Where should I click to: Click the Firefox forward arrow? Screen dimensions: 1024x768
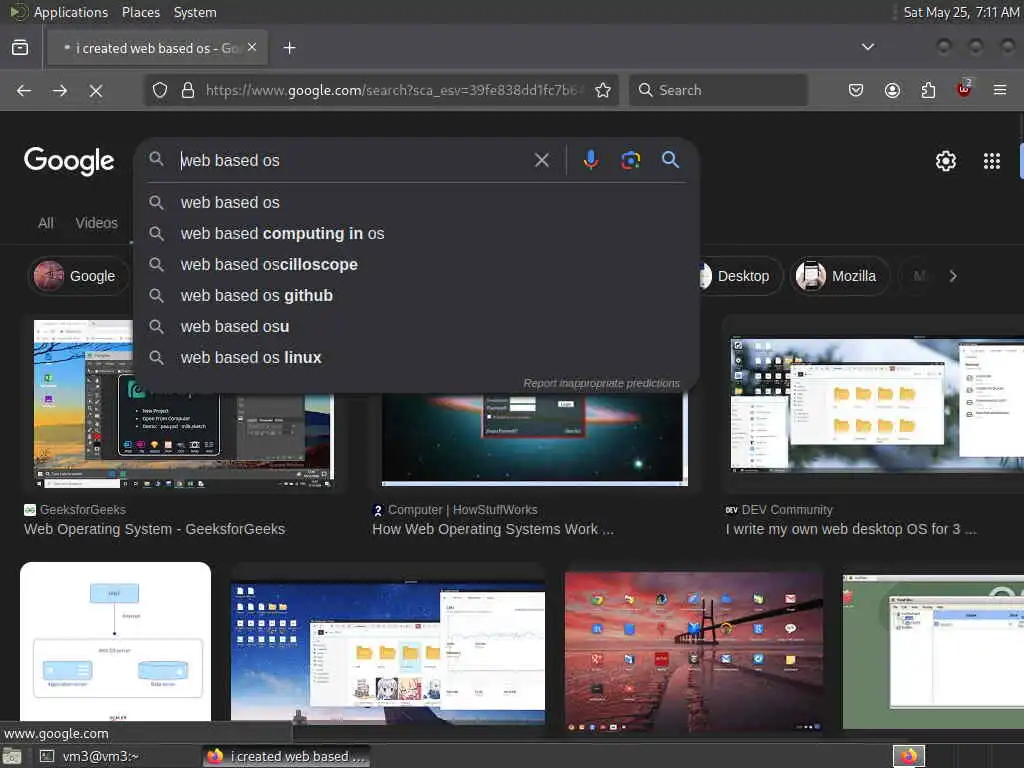pyautogui.click(x=59, y=90)
